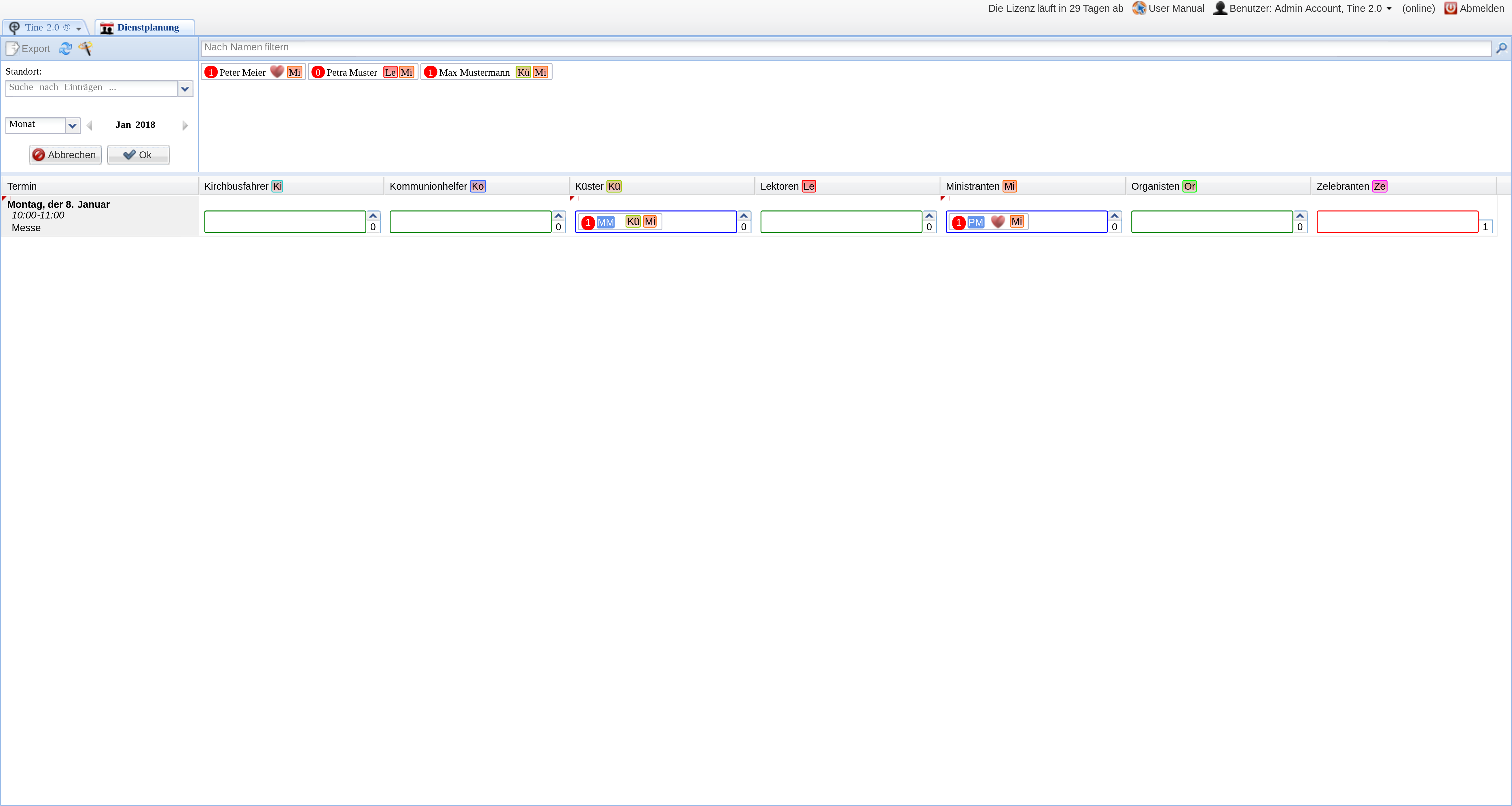The image size is (1512, 806).
Task: Open the Admin Account user menu arrow
Action: [x=1389, y=9]
